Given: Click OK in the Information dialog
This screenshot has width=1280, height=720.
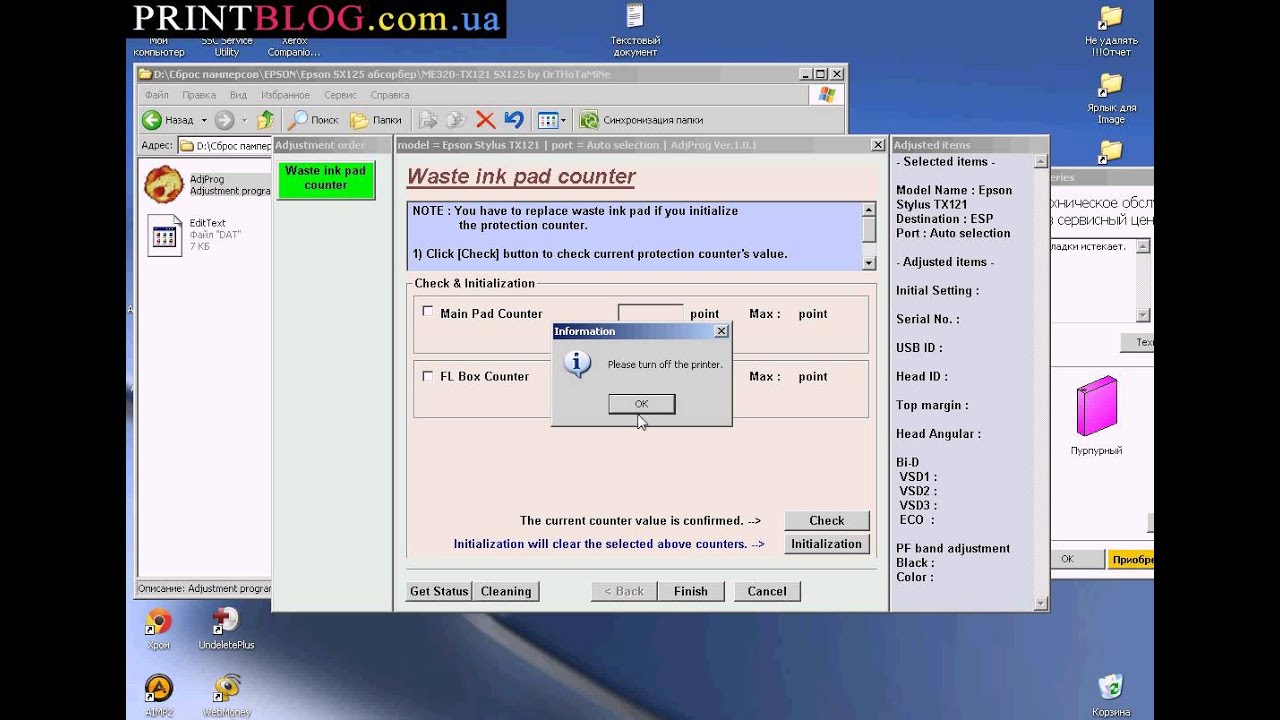Looking at the screenshot, I should tap(641, 404).
